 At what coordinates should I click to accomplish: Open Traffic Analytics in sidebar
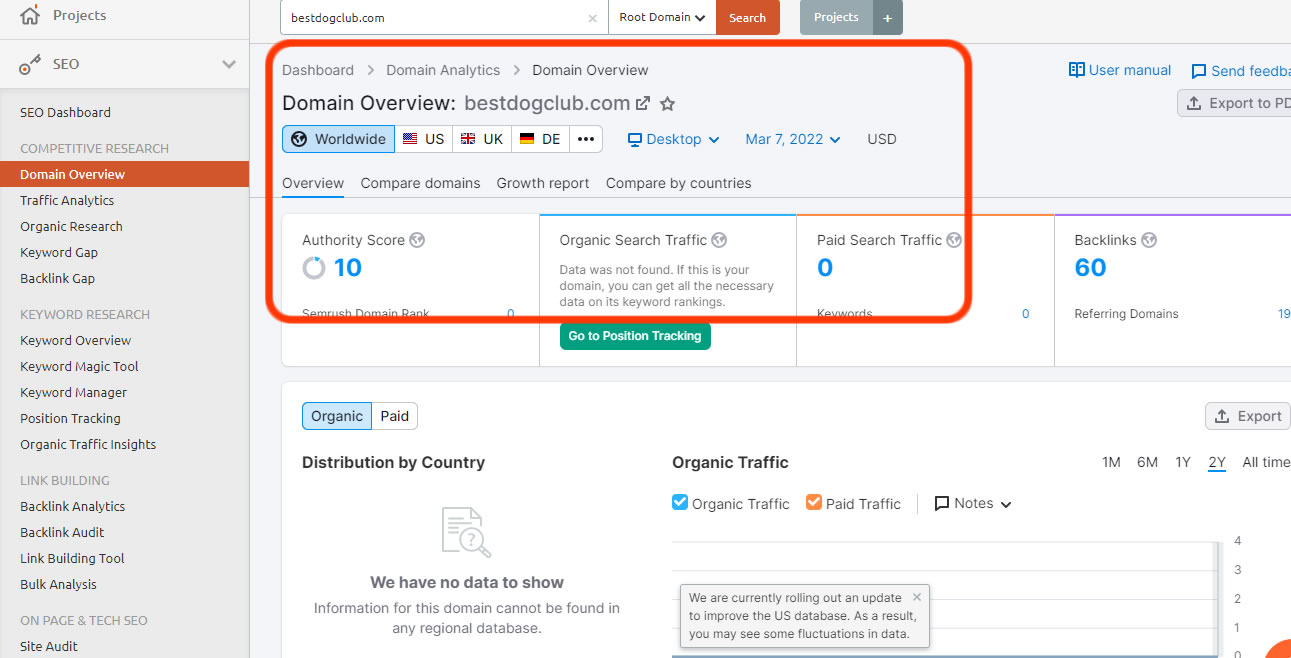point(67,201)
